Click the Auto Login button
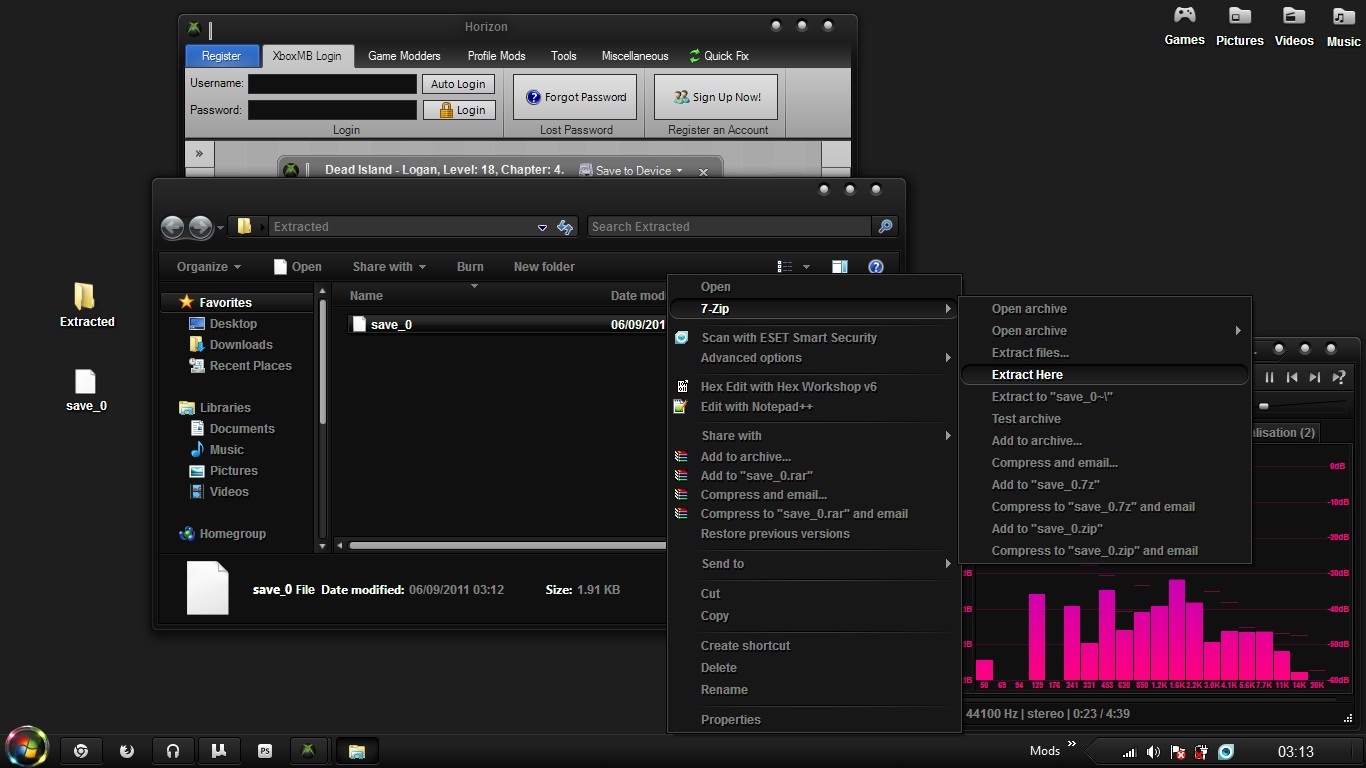This screenshot has width=1366, height=768. point(458,84)
